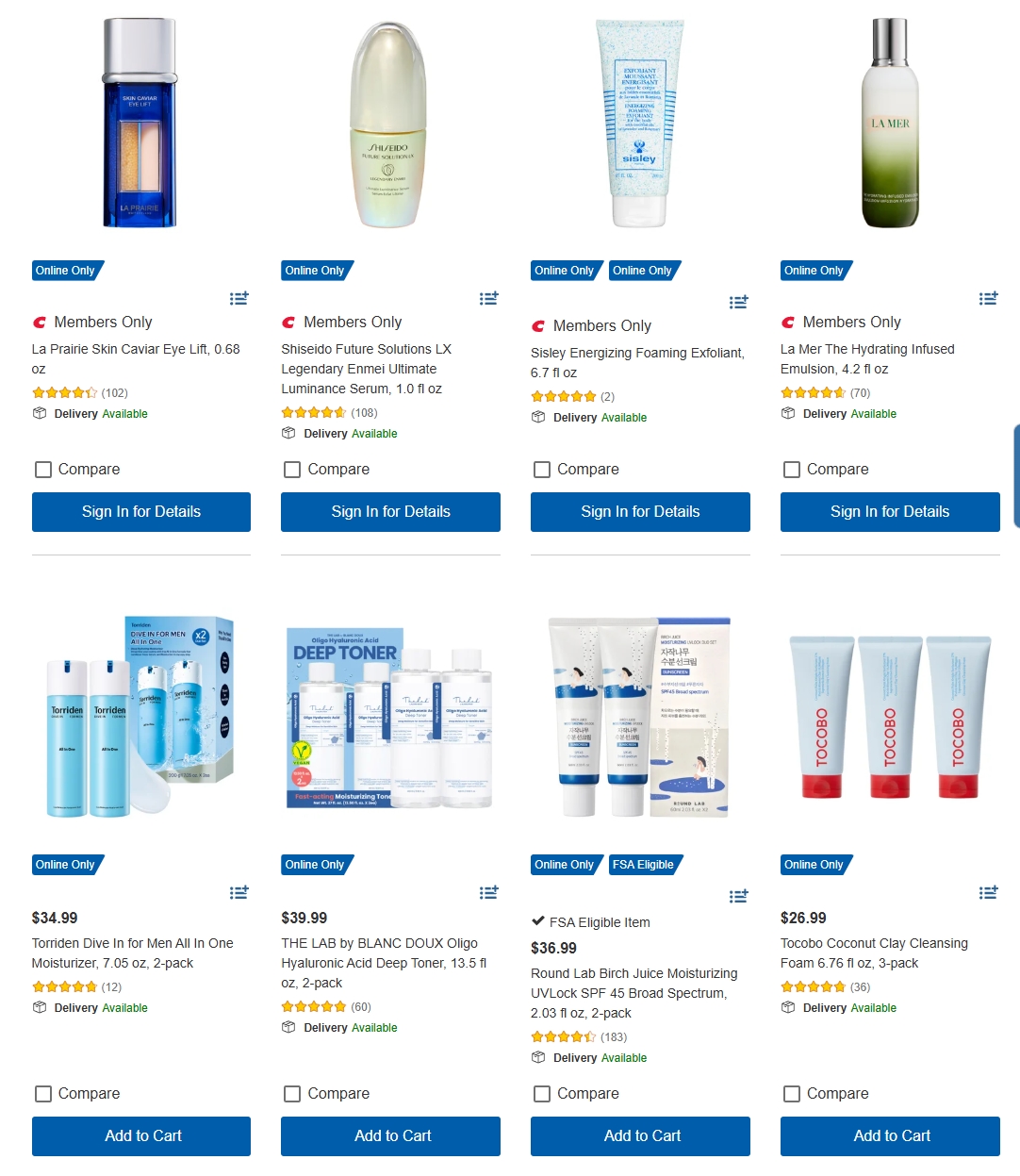1020x1176 pixels.
Task: Add Tocobo Coconut Clay Foam to cart
Action: coord(890,1136)
